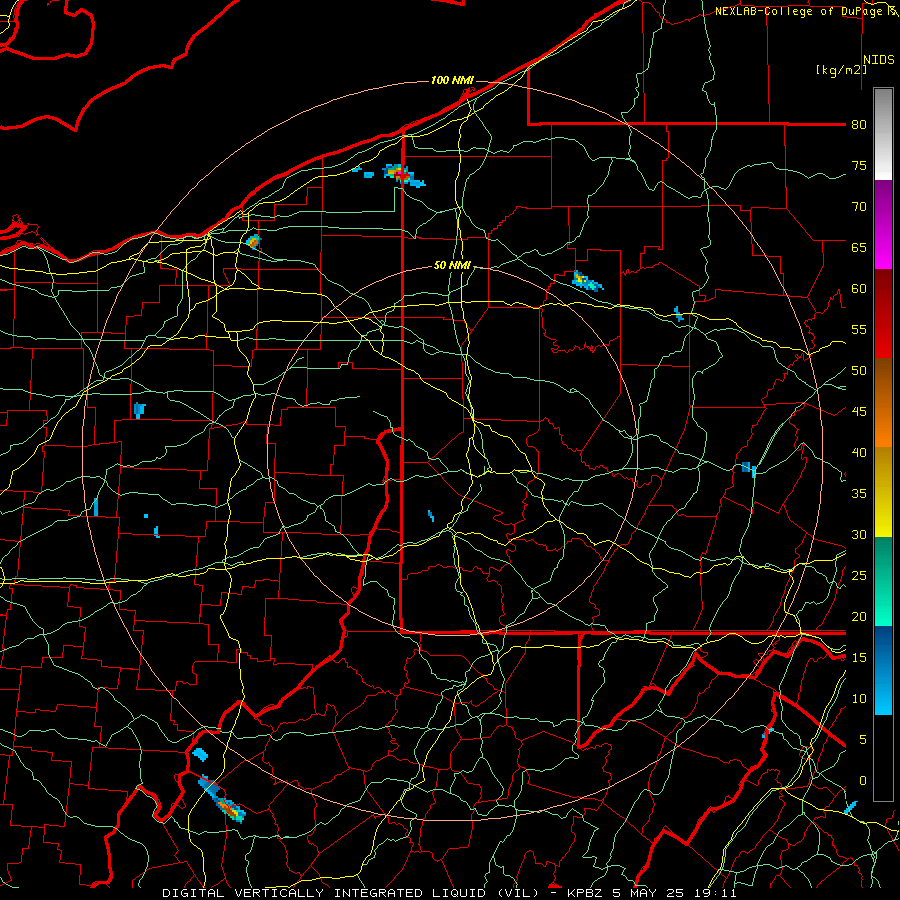
Task: Click the 40 value on the scale
Action: 859,452
